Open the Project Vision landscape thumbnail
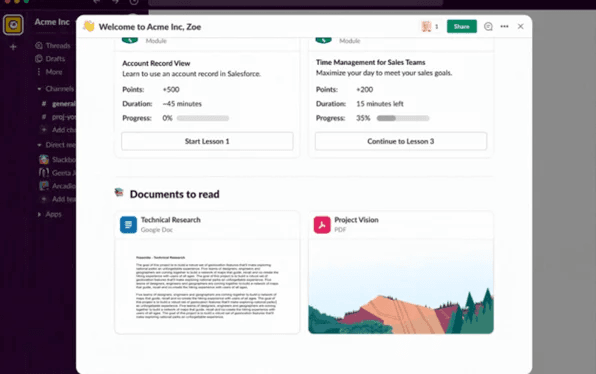The height and width of the screenshot is (374, 596). (401, 287)
